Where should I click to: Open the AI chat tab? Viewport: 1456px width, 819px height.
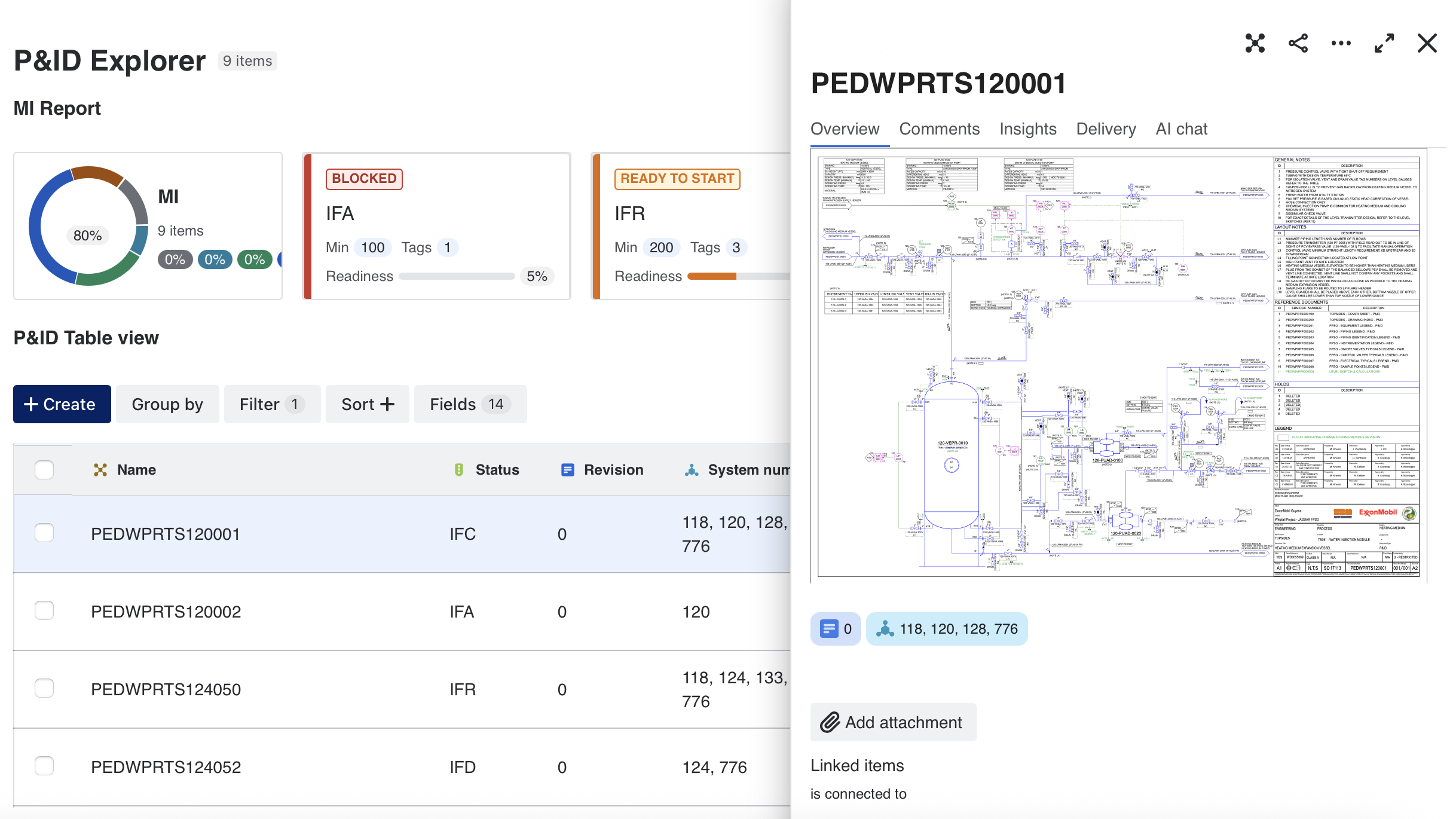(x=1180, y=129)
